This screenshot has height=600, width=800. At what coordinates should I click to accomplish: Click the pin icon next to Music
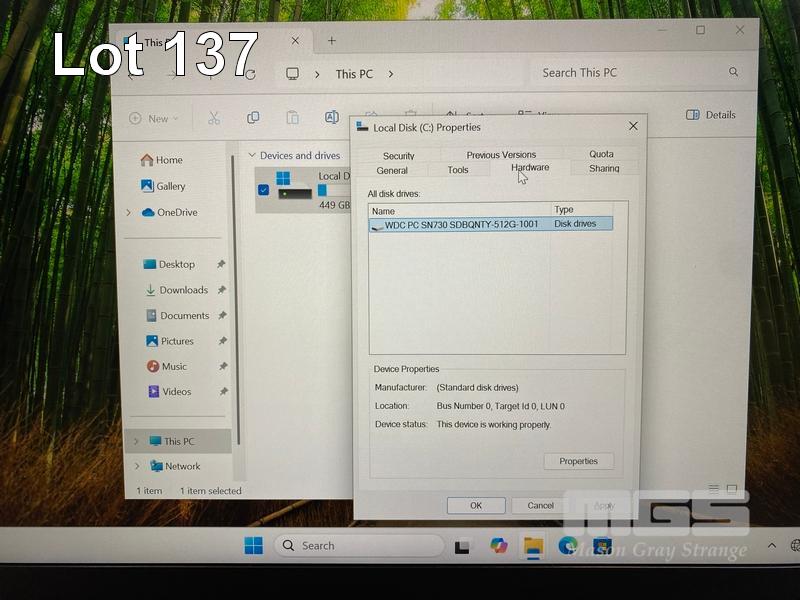click(x=223, y=366)
